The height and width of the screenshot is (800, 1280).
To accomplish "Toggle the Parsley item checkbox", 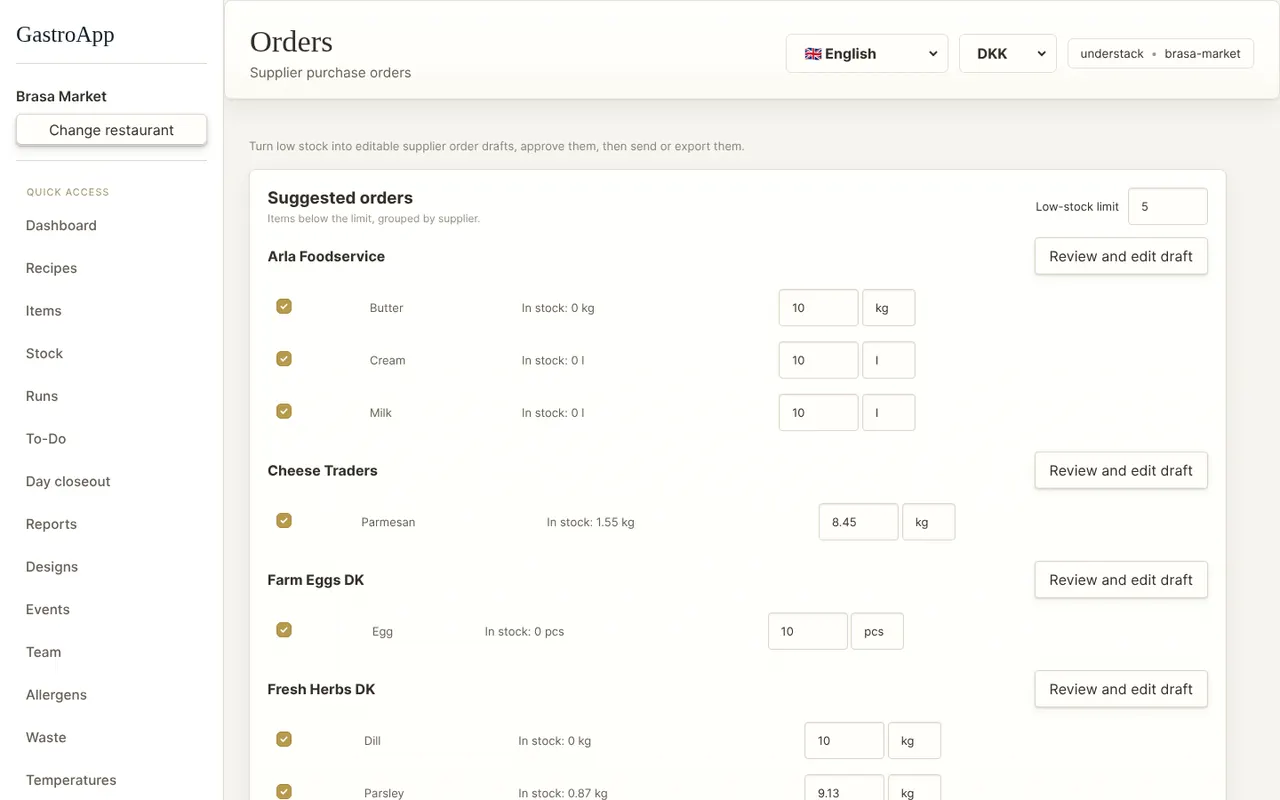I will [284, 791].
